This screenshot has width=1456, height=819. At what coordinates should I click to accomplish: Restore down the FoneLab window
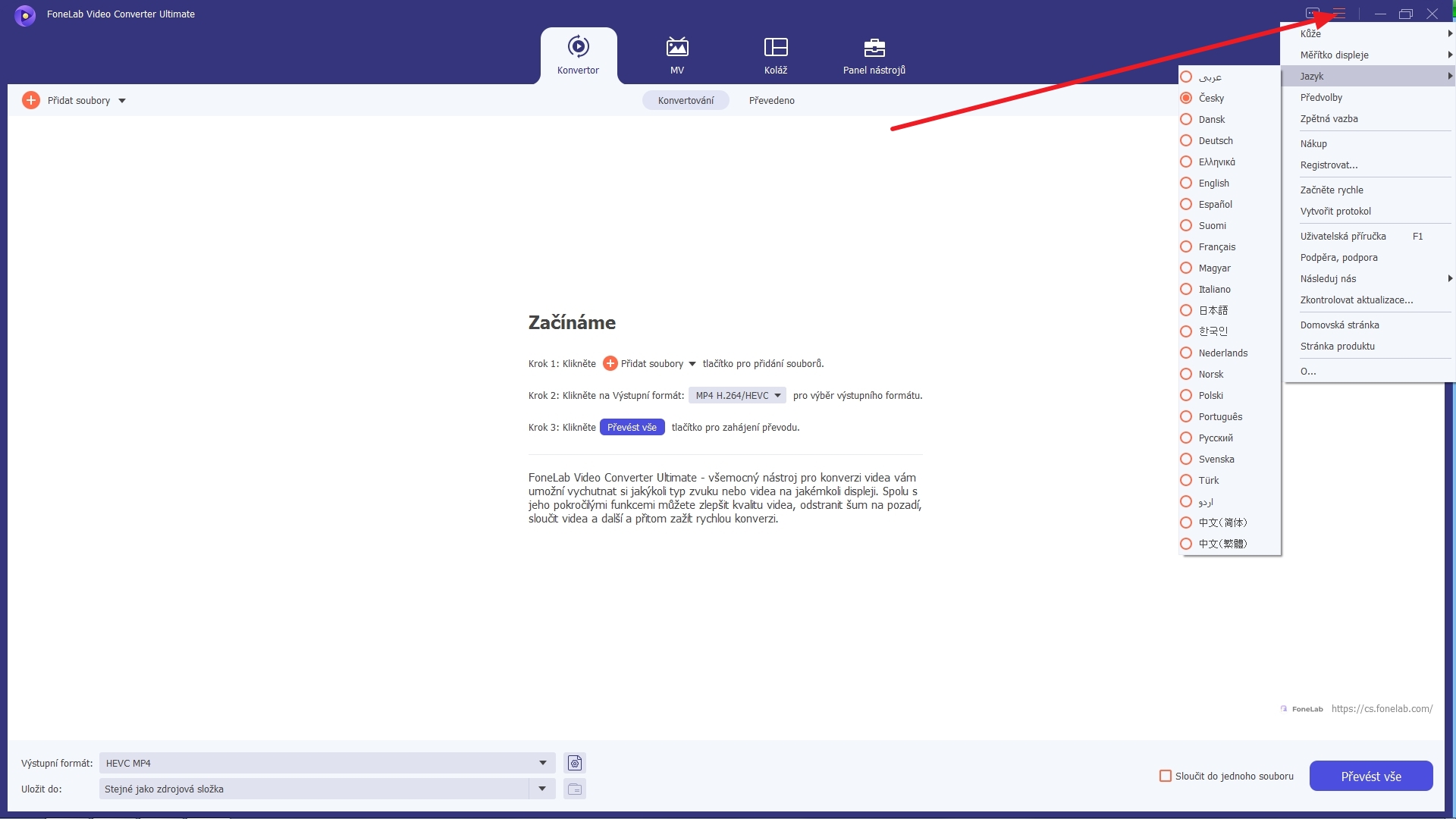[x=1406, y=14]
